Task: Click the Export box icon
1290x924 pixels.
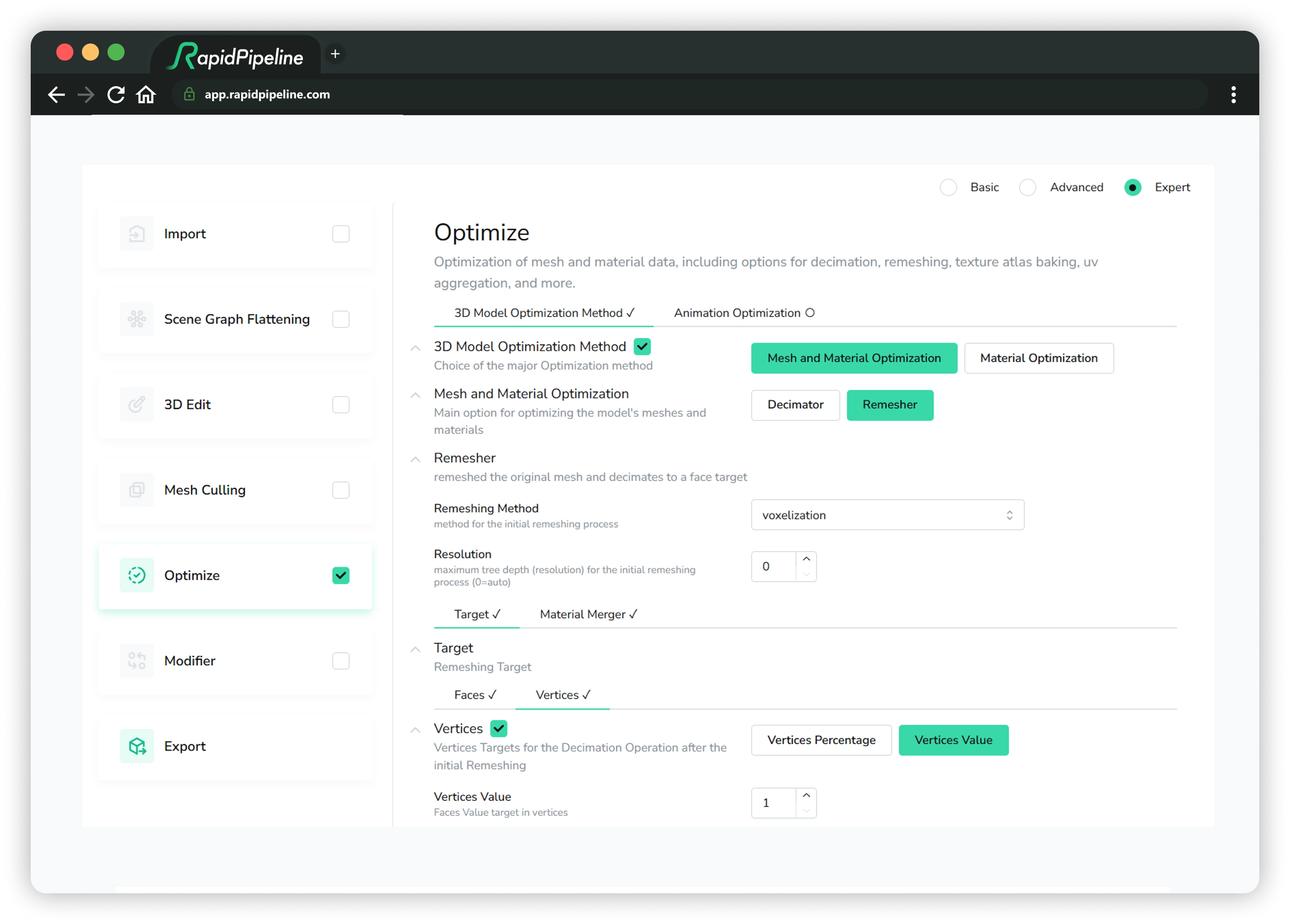Action: [137, 746]
